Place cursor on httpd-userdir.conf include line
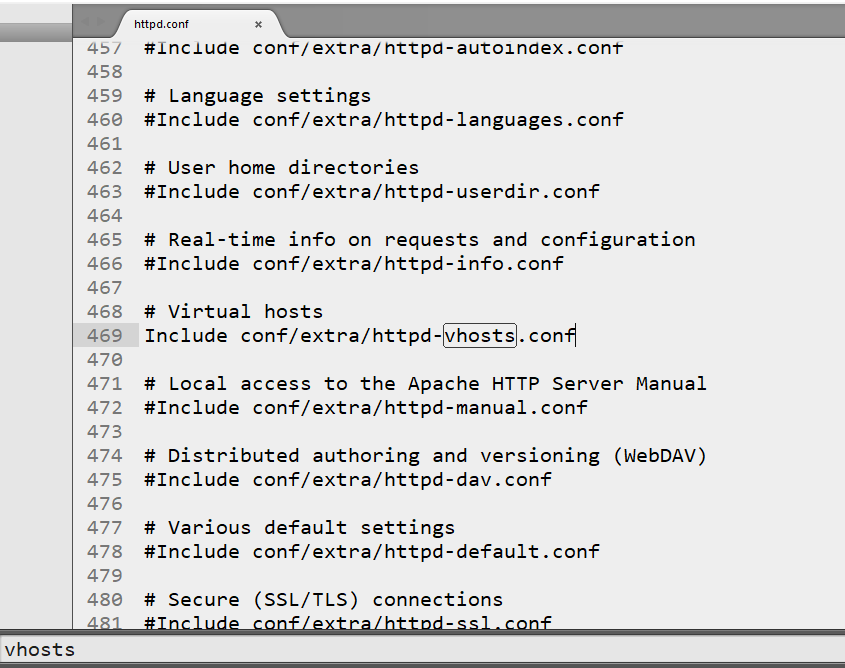845x668 pixels. (x=372, y=192)
